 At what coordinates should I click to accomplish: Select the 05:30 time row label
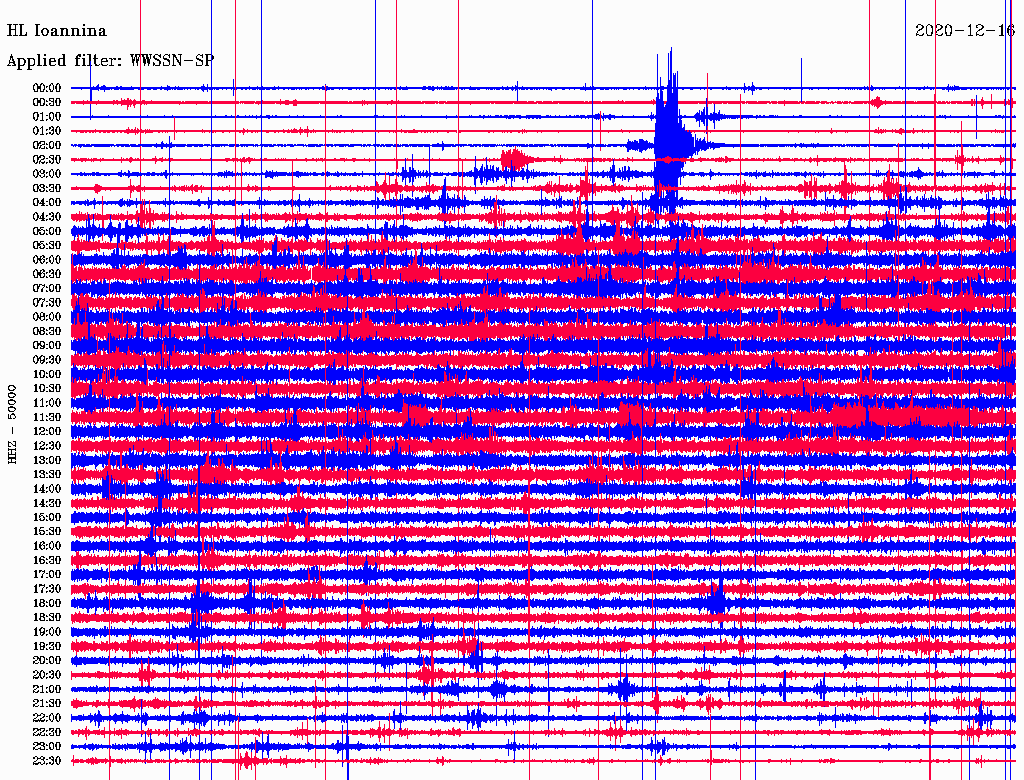point(47,246)
